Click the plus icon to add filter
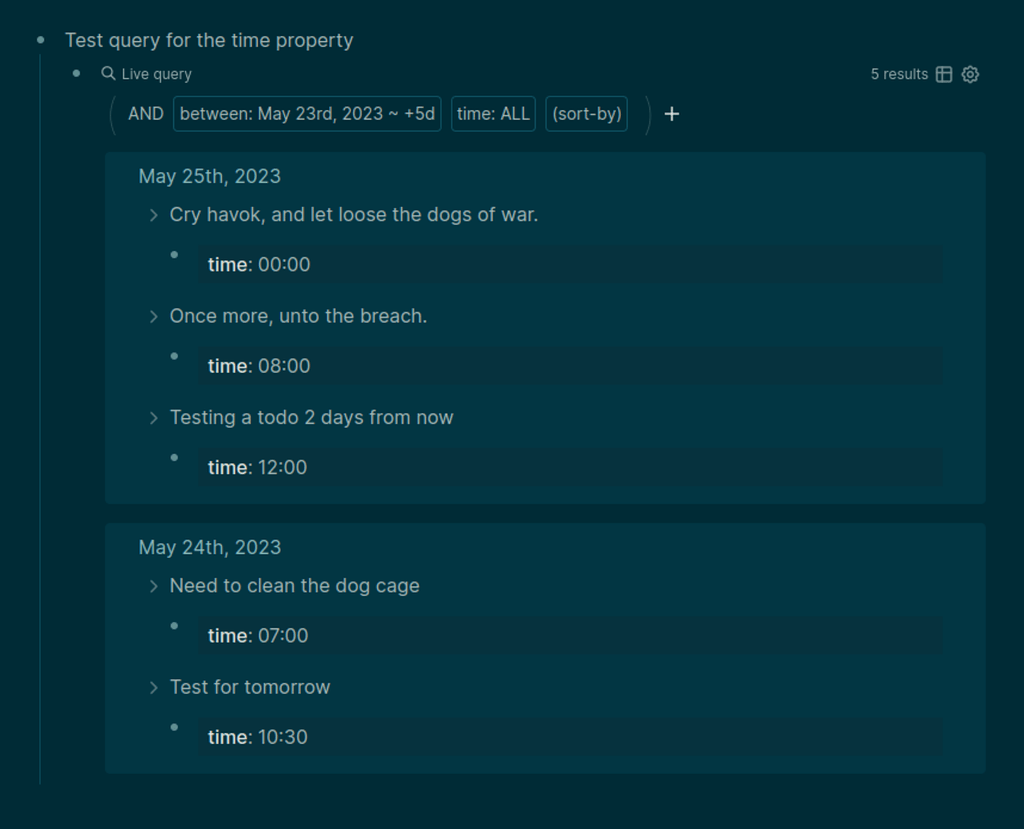The height and width of the screenshot is (829, 1024). (x=672, y=114)
